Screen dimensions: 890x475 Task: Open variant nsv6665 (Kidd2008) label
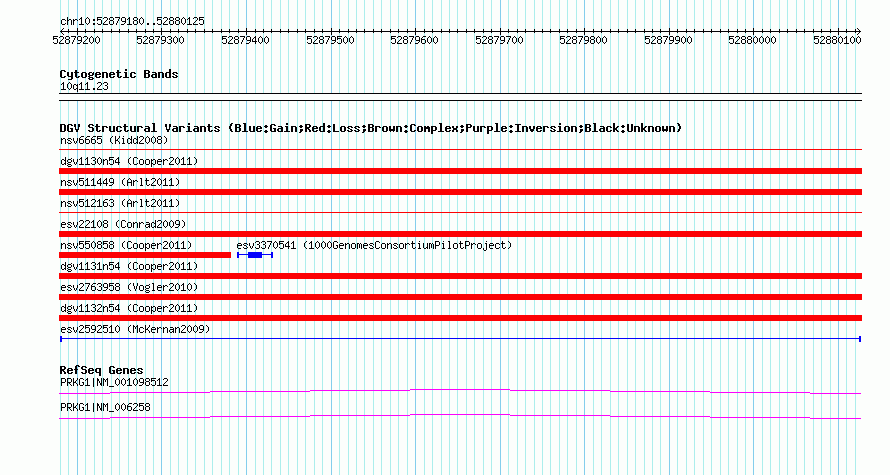click(x=114, y=140)
